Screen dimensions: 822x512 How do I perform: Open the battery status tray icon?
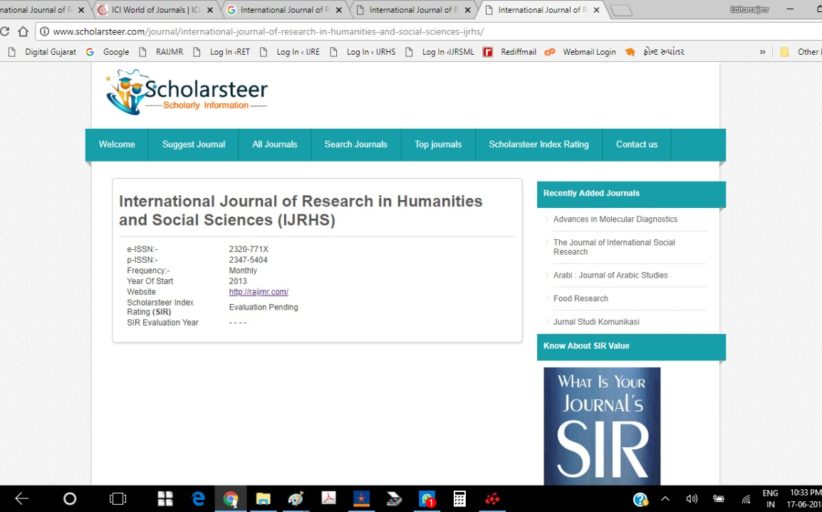719,499
